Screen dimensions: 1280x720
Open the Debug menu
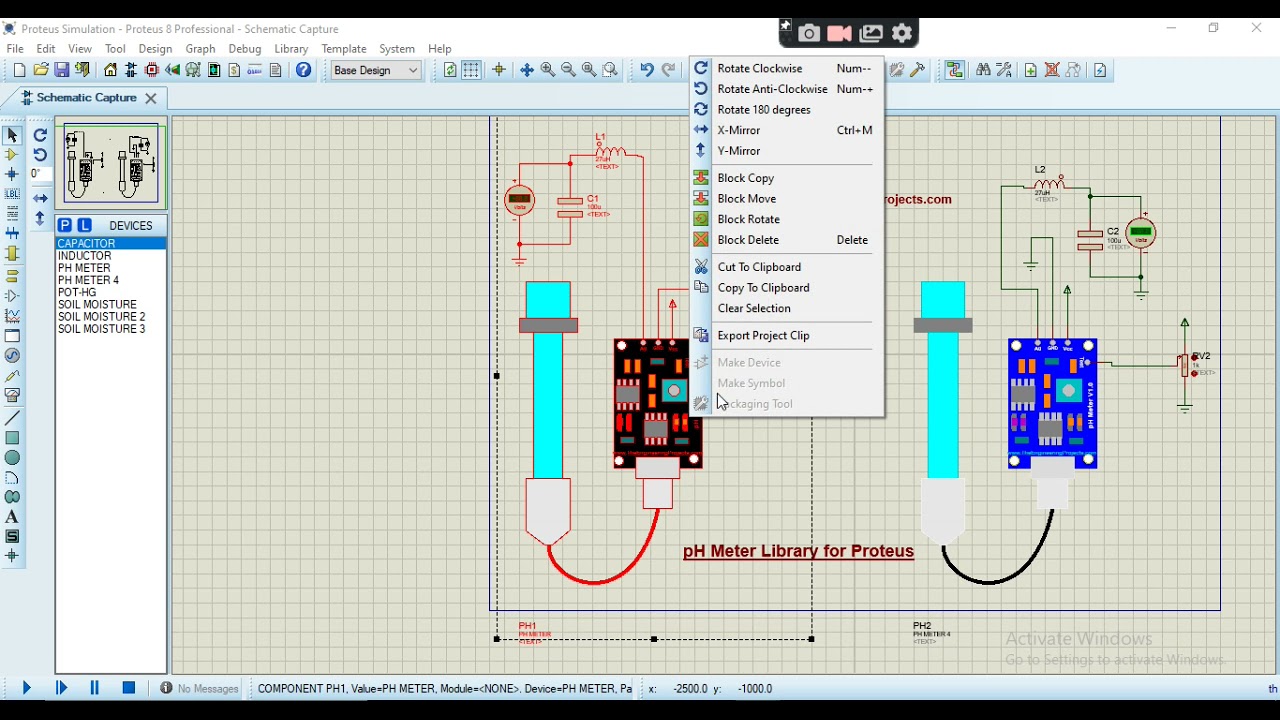click(245, 49)
